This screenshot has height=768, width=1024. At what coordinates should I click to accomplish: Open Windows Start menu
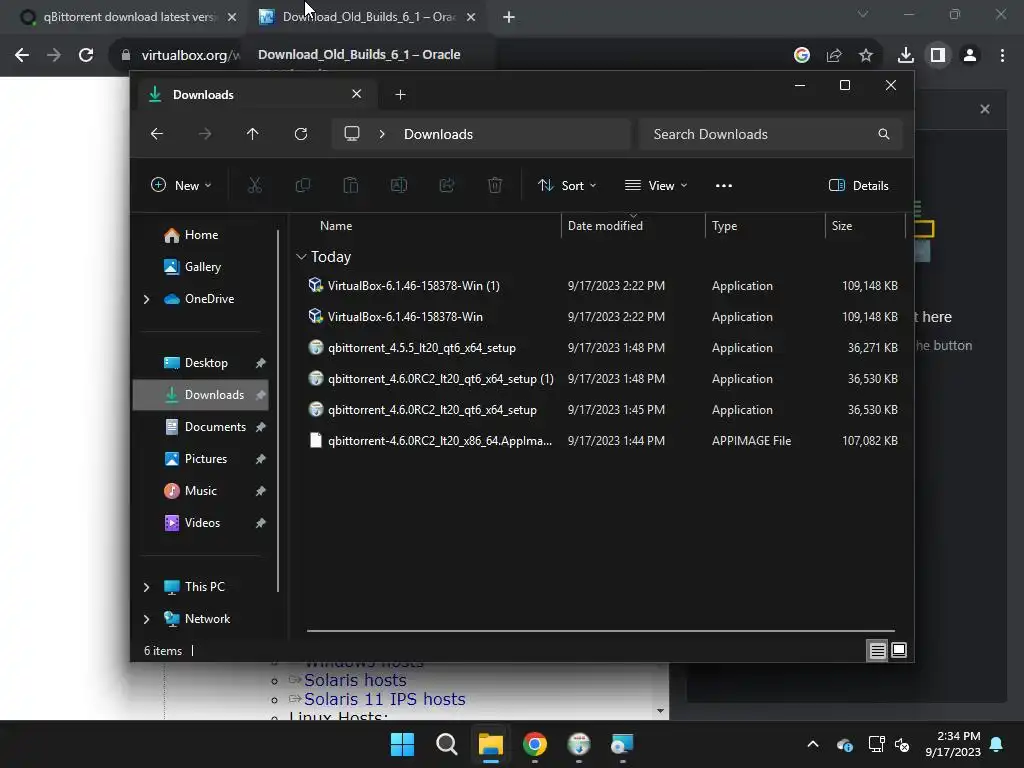(x=402, y=744)
